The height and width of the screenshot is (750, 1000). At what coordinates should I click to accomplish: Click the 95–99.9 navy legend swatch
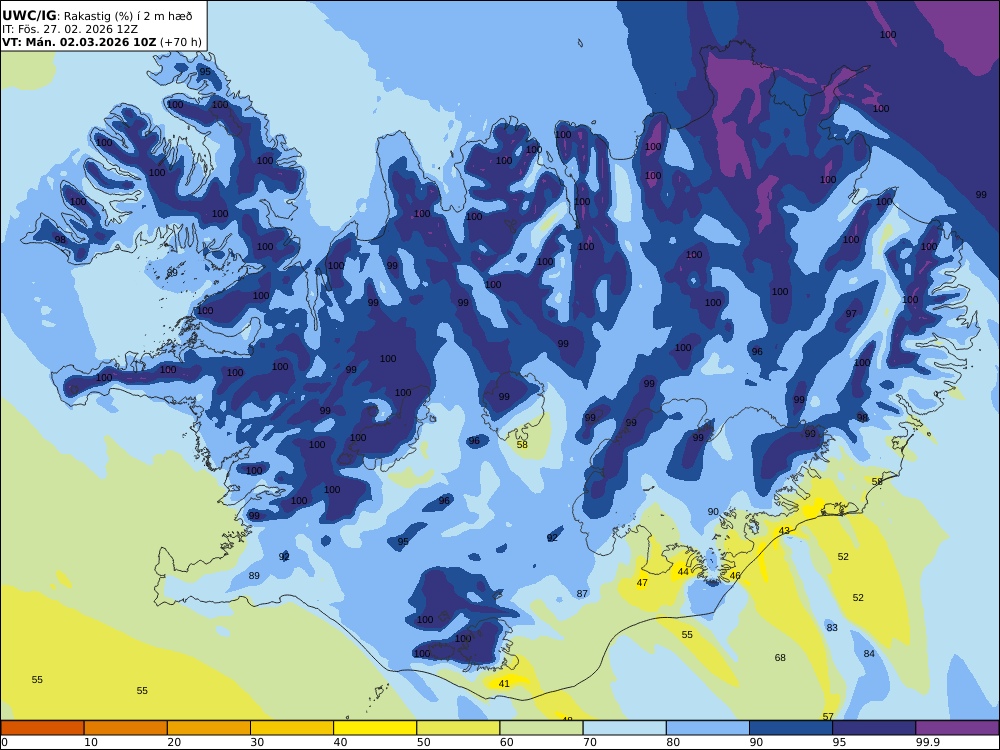tap(874, 728)
